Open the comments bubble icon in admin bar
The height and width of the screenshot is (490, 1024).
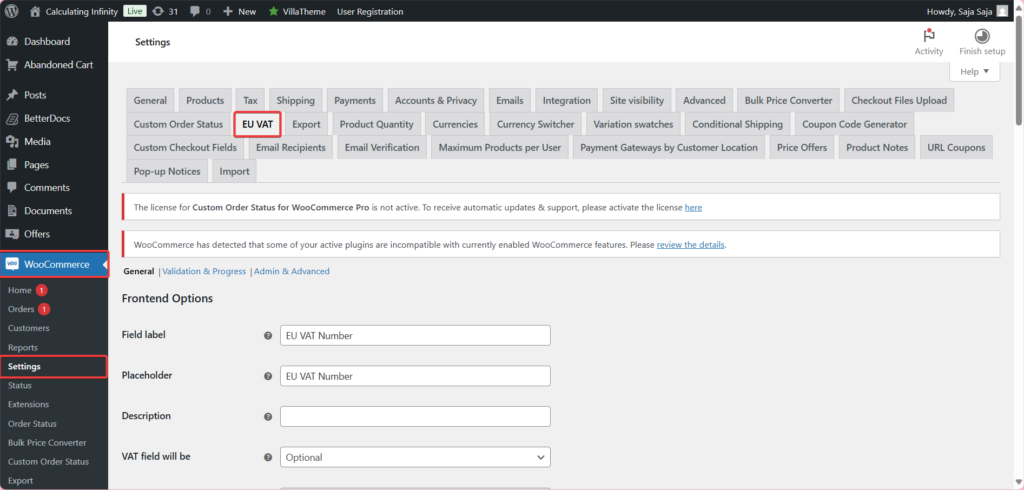[x=195, y=11]
